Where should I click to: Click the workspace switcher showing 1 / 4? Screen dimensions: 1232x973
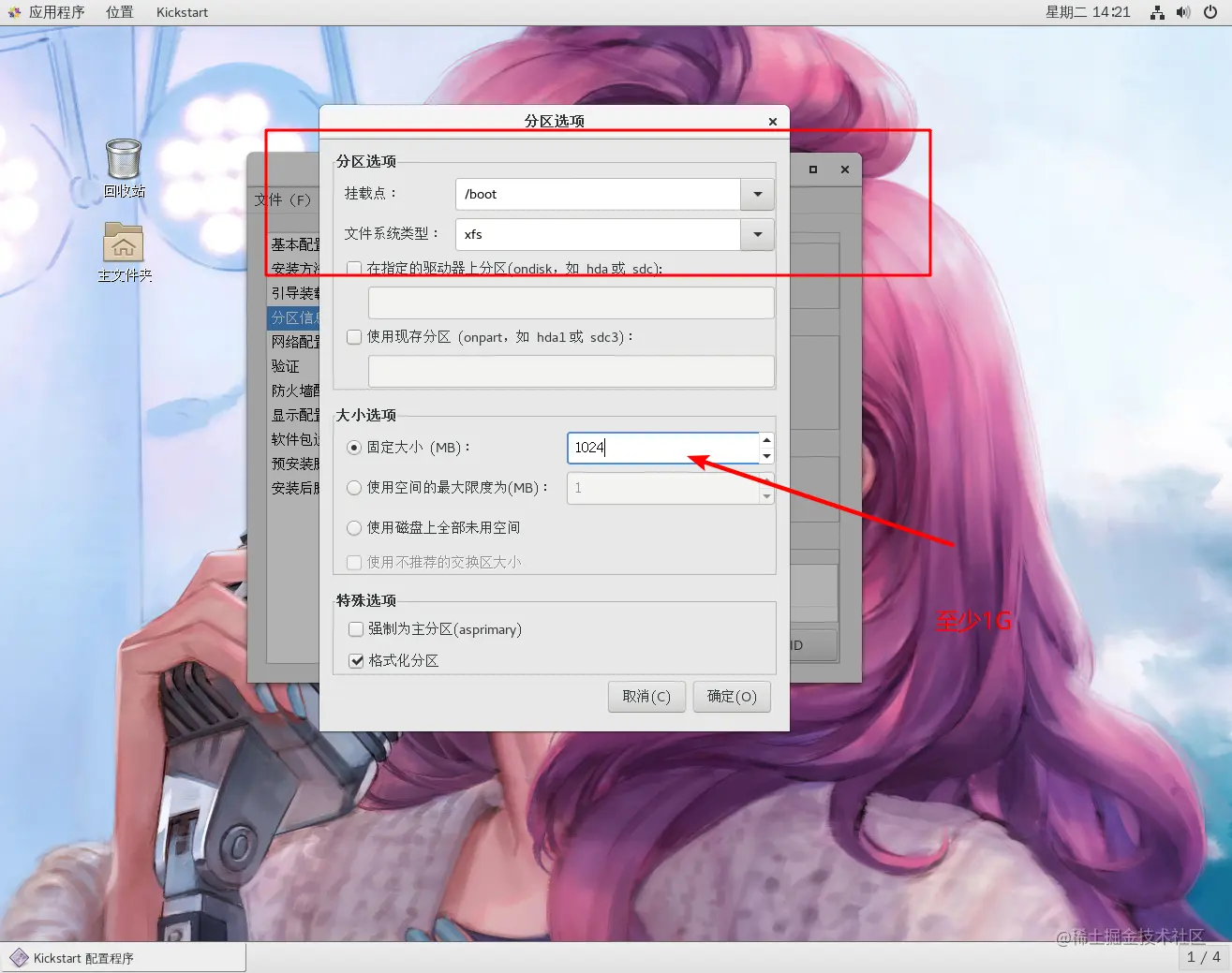(1204, 957)
